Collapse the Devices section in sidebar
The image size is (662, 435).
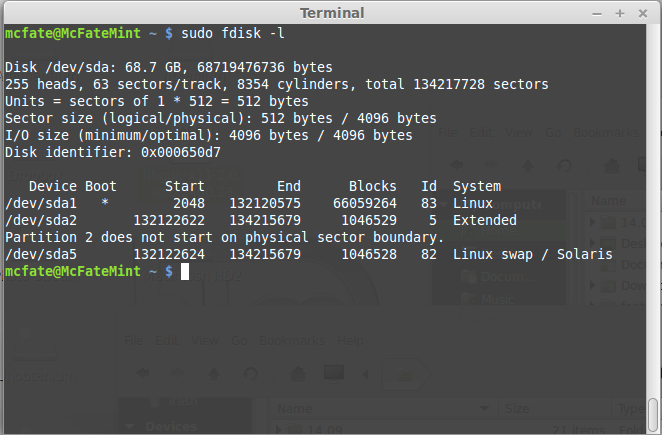coord(128,426)
